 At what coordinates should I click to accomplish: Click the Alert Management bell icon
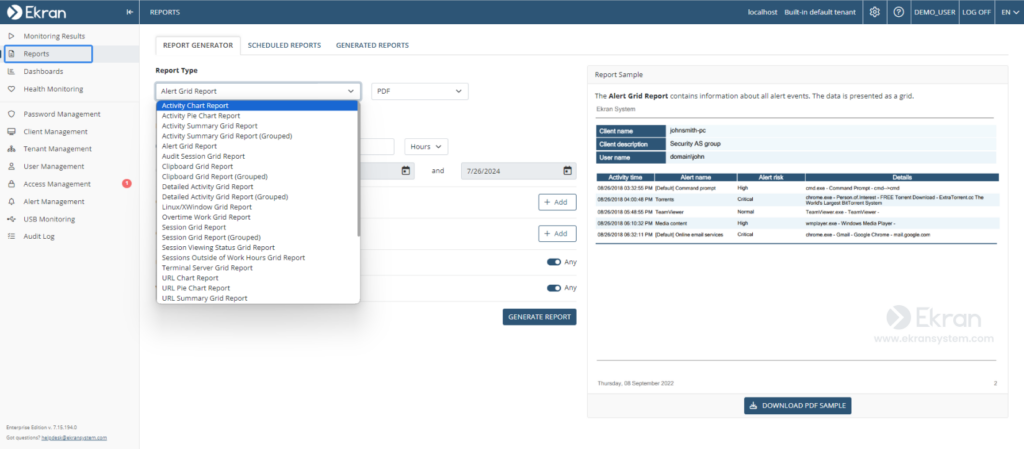coord(11,202)
